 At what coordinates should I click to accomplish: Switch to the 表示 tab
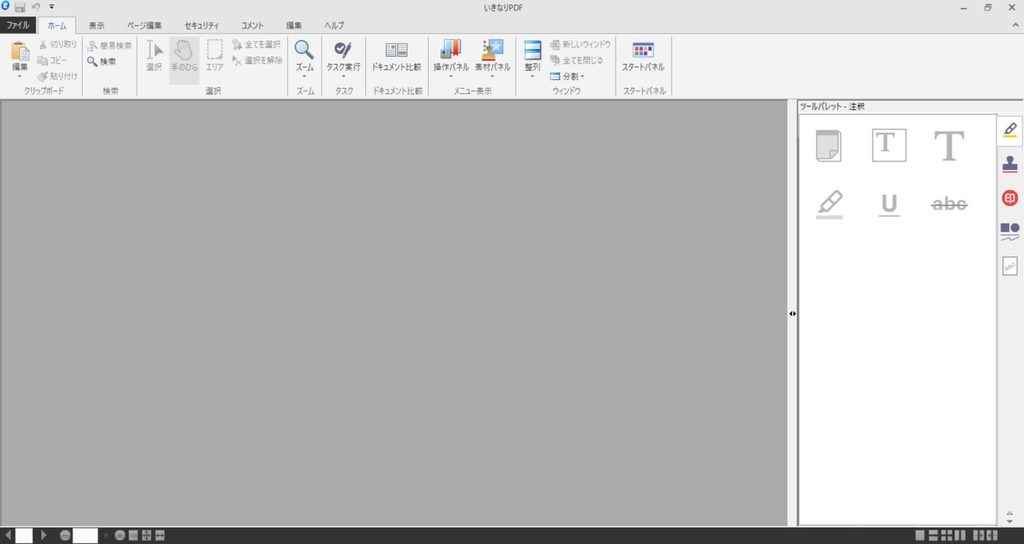[x=96, y=25]
